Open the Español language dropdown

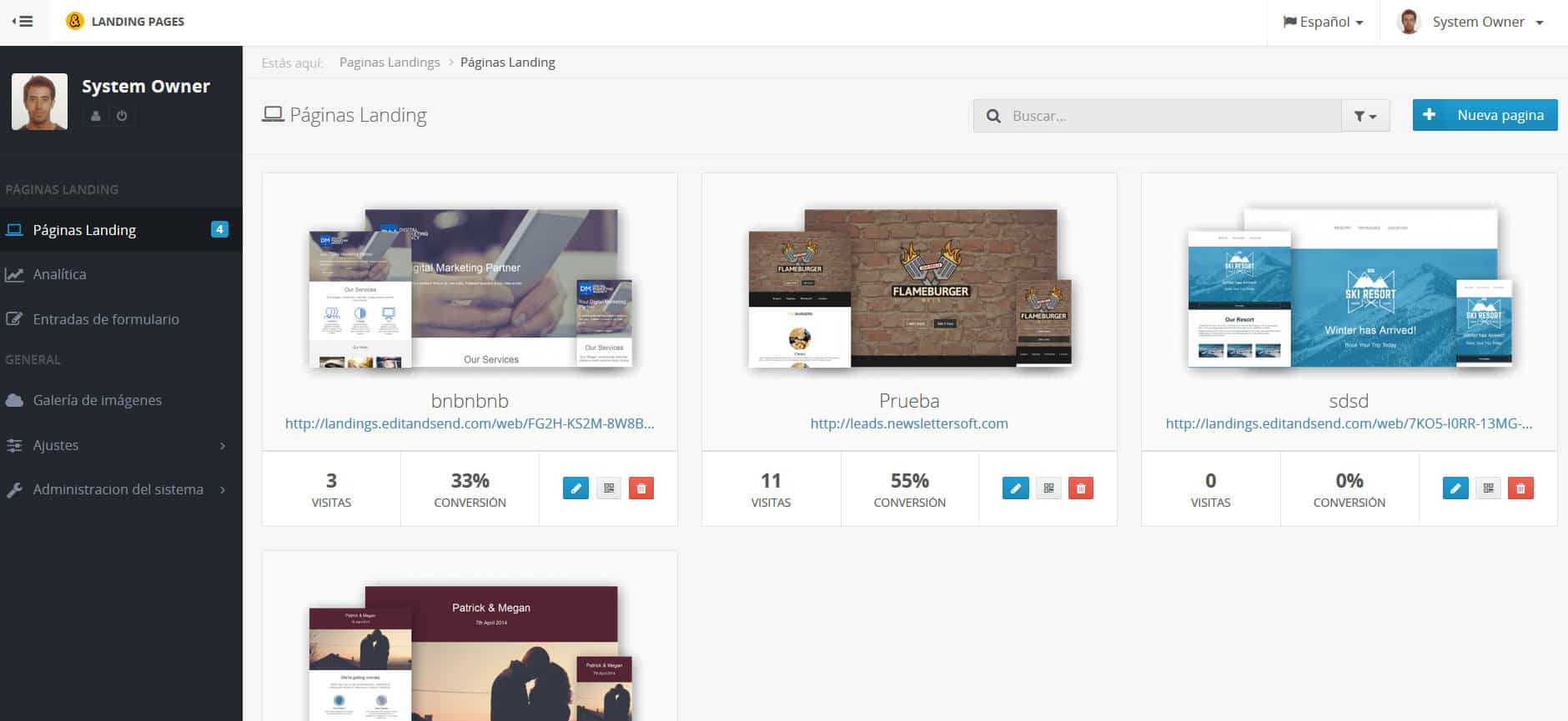(x=1323, y=23)
